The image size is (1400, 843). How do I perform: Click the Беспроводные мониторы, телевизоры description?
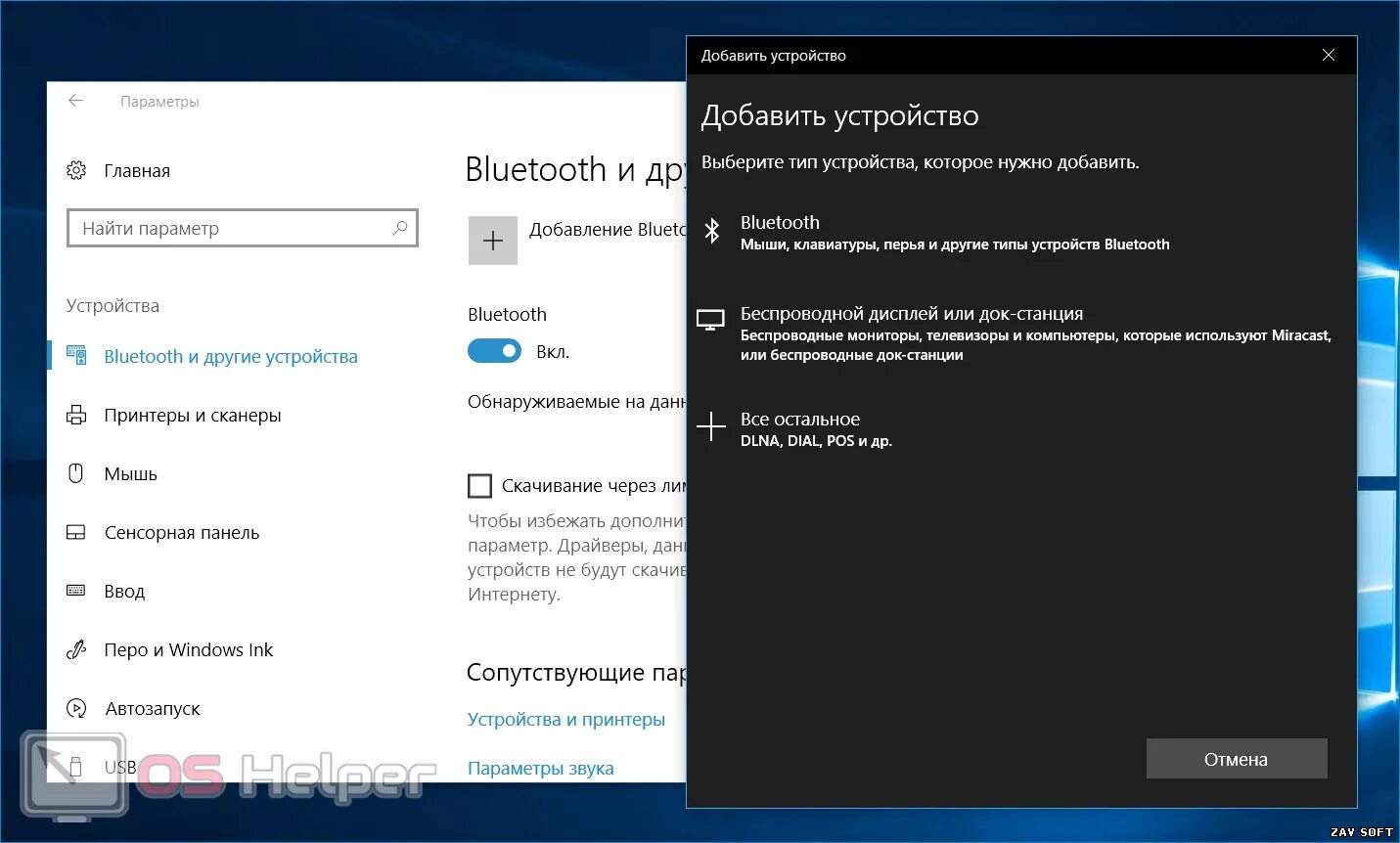point(1035,345)
